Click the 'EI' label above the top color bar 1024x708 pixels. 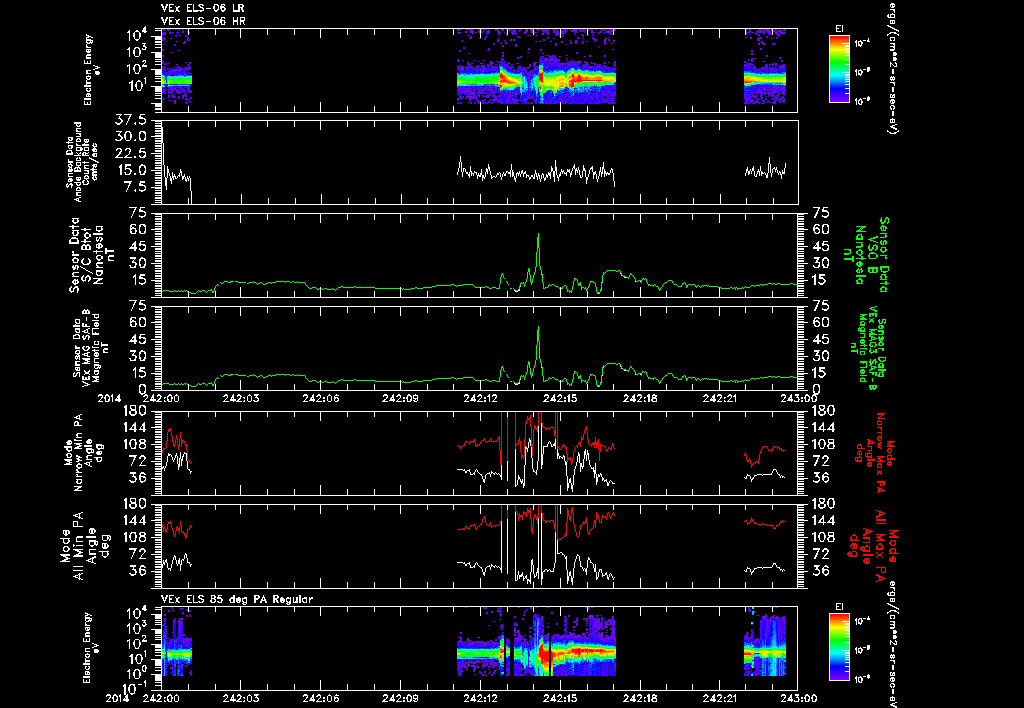click(x=839, y=28)
